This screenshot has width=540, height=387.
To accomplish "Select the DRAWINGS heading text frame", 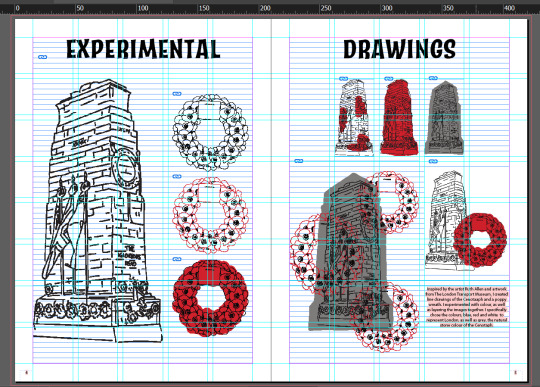I will 399,49.
